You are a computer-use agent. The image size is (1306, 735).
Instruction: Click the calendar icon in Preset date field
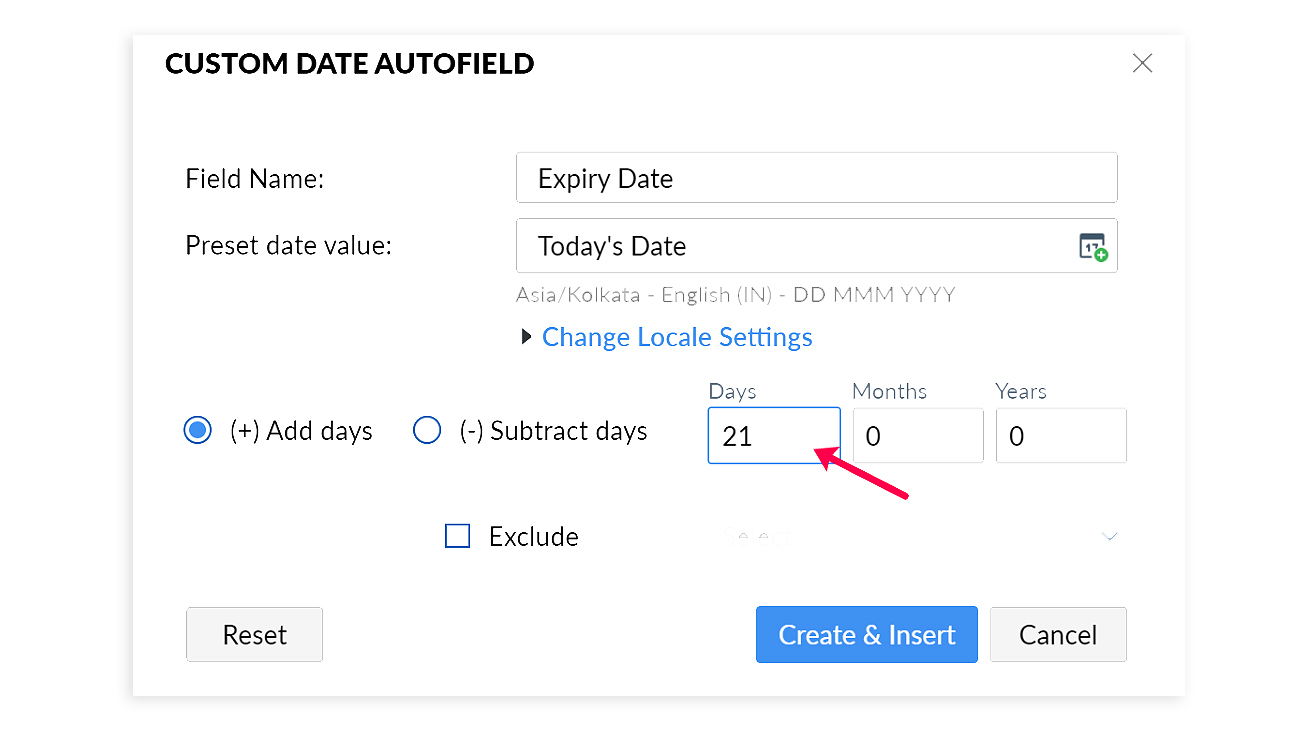(1092, 246)
